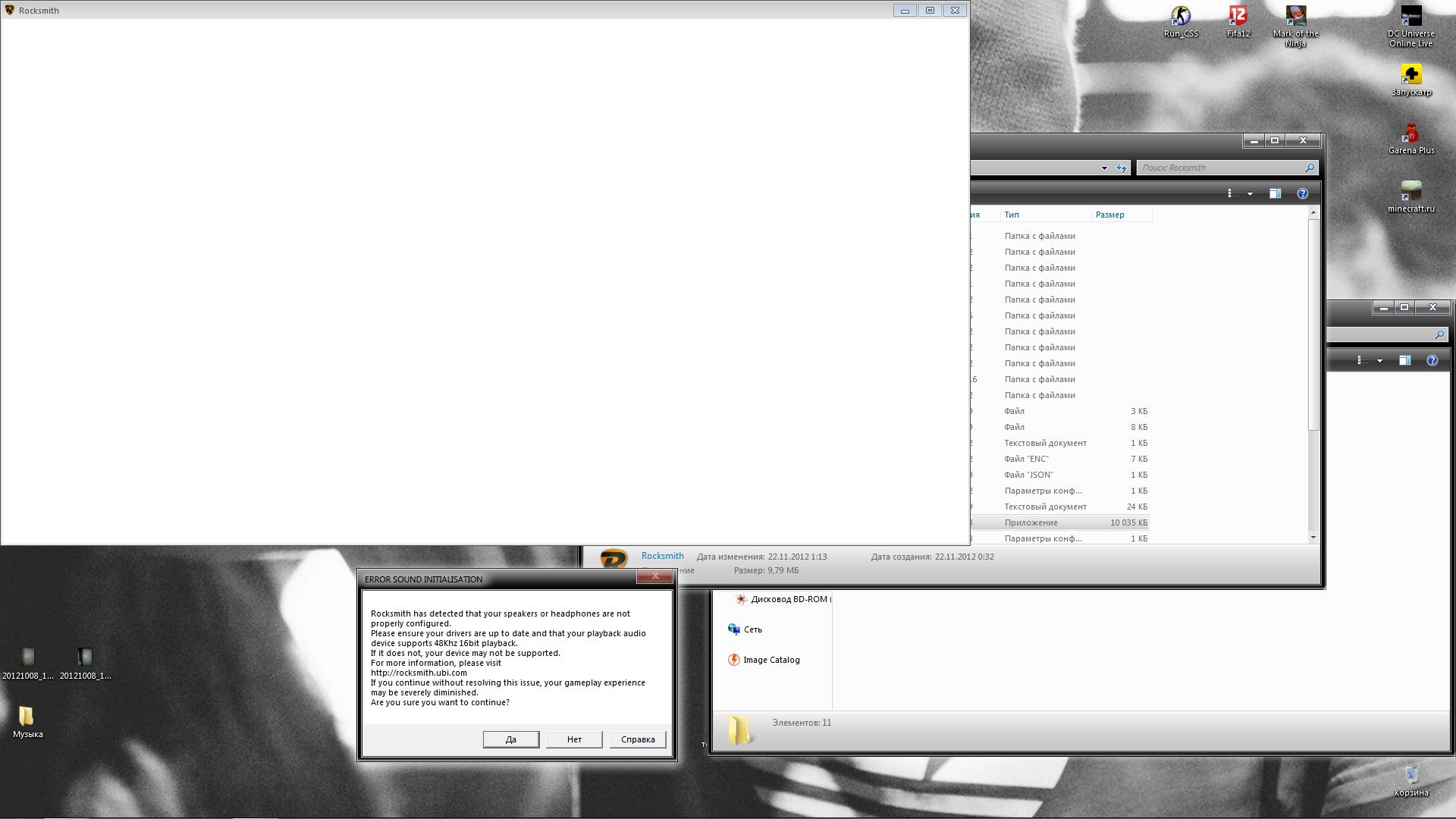Expand the view options dropdown arrow

coord(1250,194)
